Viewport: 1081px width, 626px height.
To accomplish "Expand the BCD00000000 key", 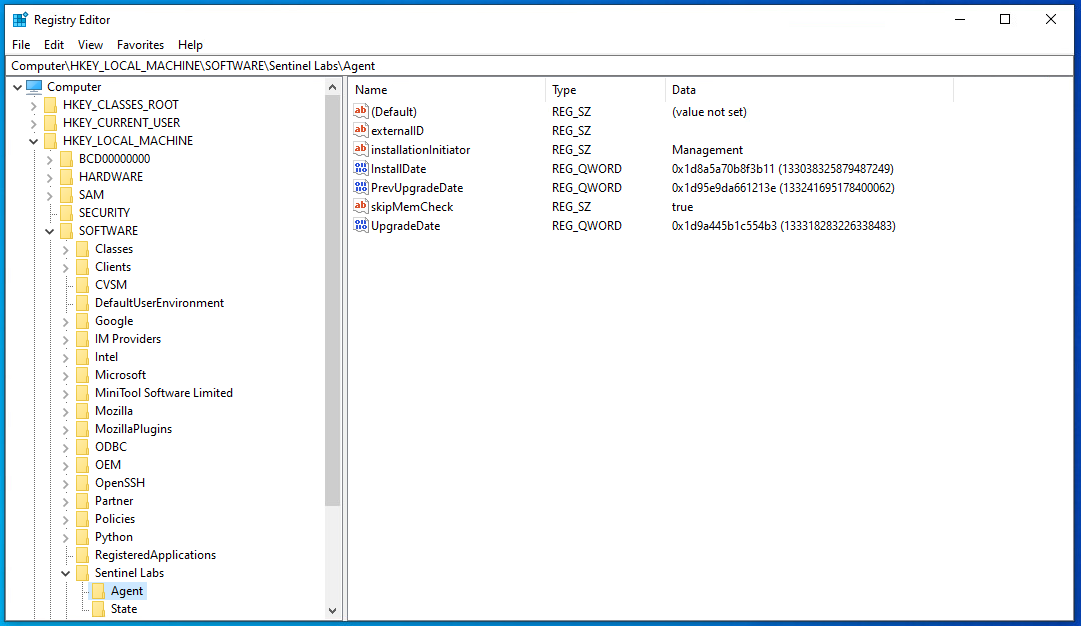I will point(50,159).
